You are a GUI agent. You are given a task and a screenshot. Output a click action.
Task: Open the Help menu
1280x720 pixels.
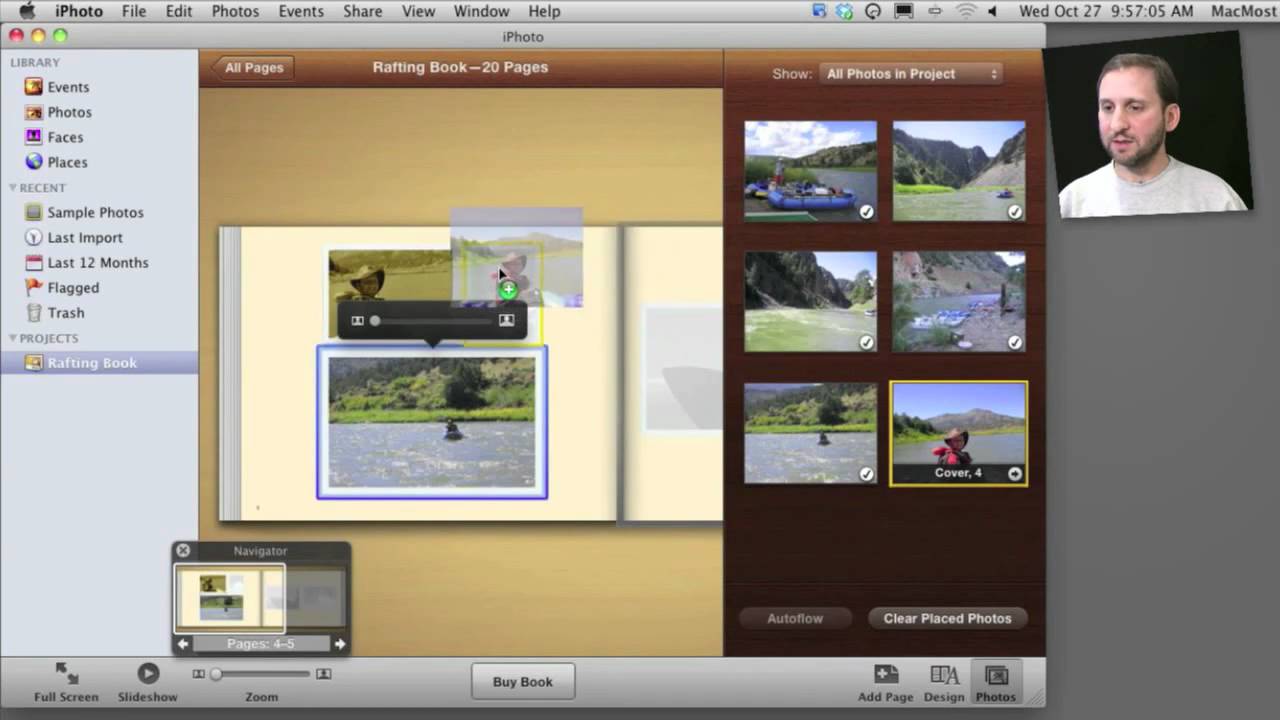point(544,11)
